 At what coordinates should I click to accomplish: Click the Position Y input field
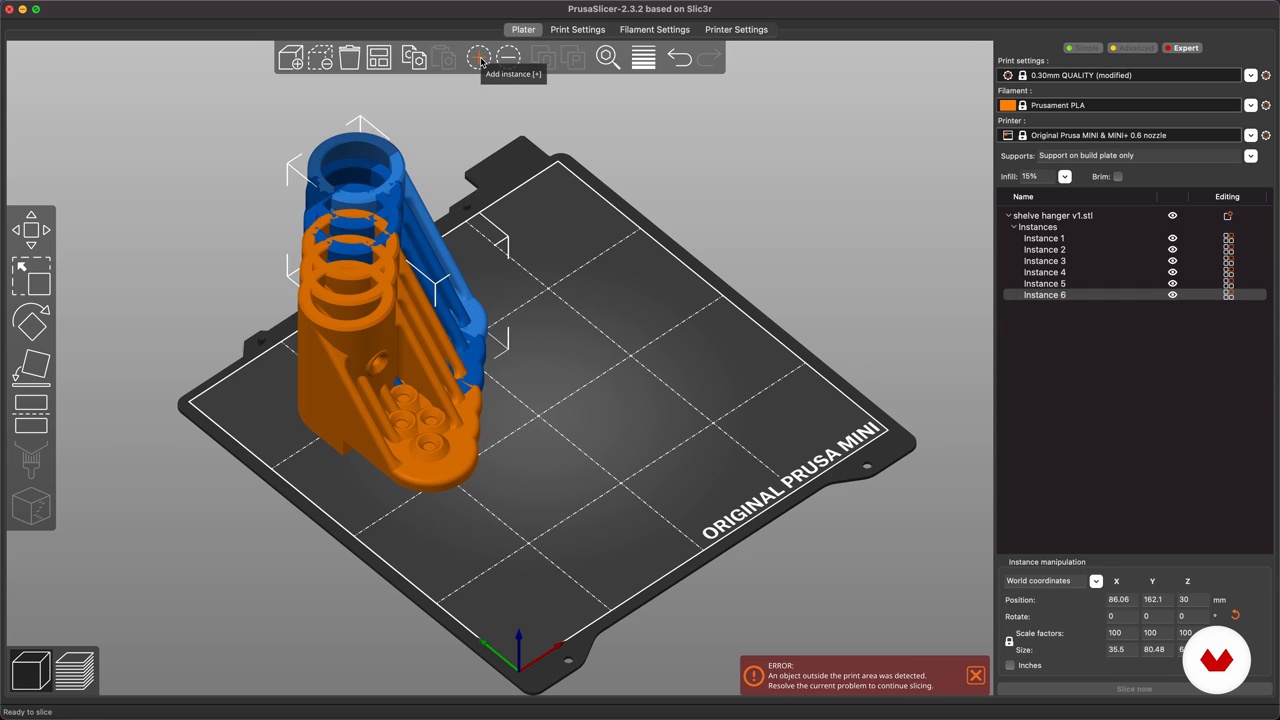[1155, 600]
